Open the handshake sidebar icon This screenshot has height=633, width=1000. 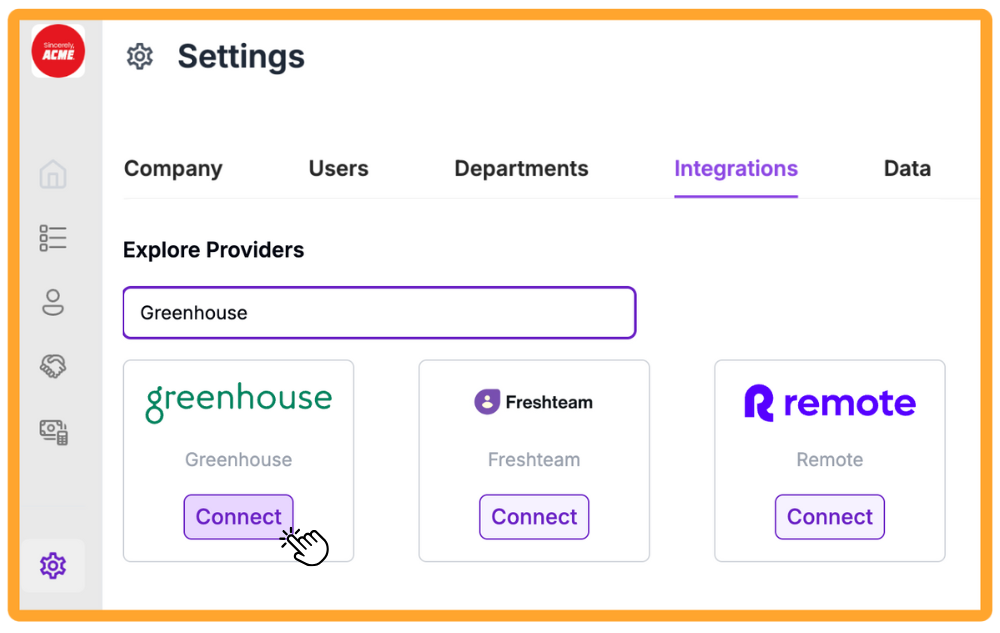53,366
